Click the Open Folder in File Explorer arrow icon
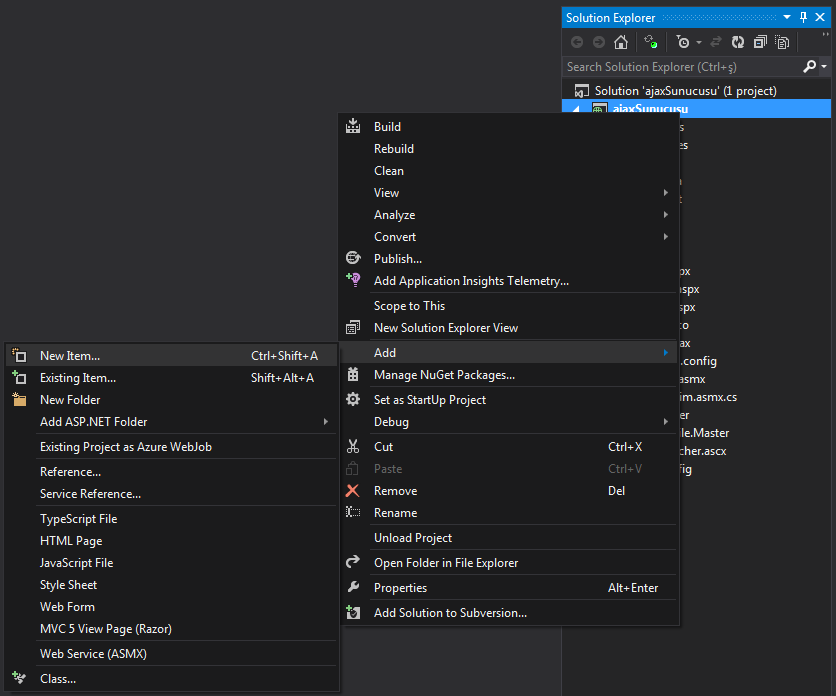Image resolution: width=836 pixels, height=696 pixels. pyautogui.click(x=353, y=562)
